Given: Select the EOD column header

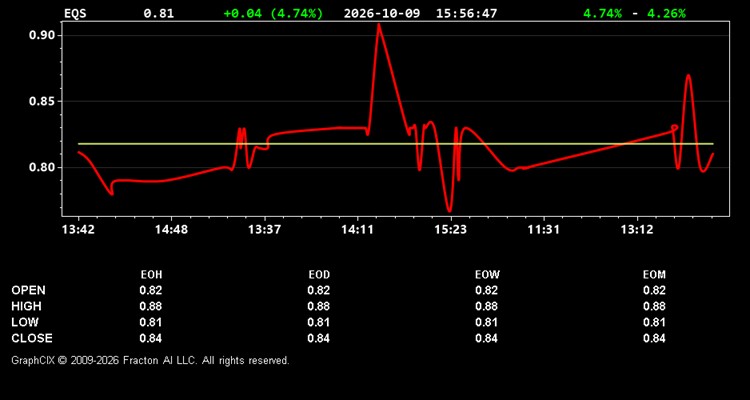Looking at the screenshot, I should tap(319, 275).
